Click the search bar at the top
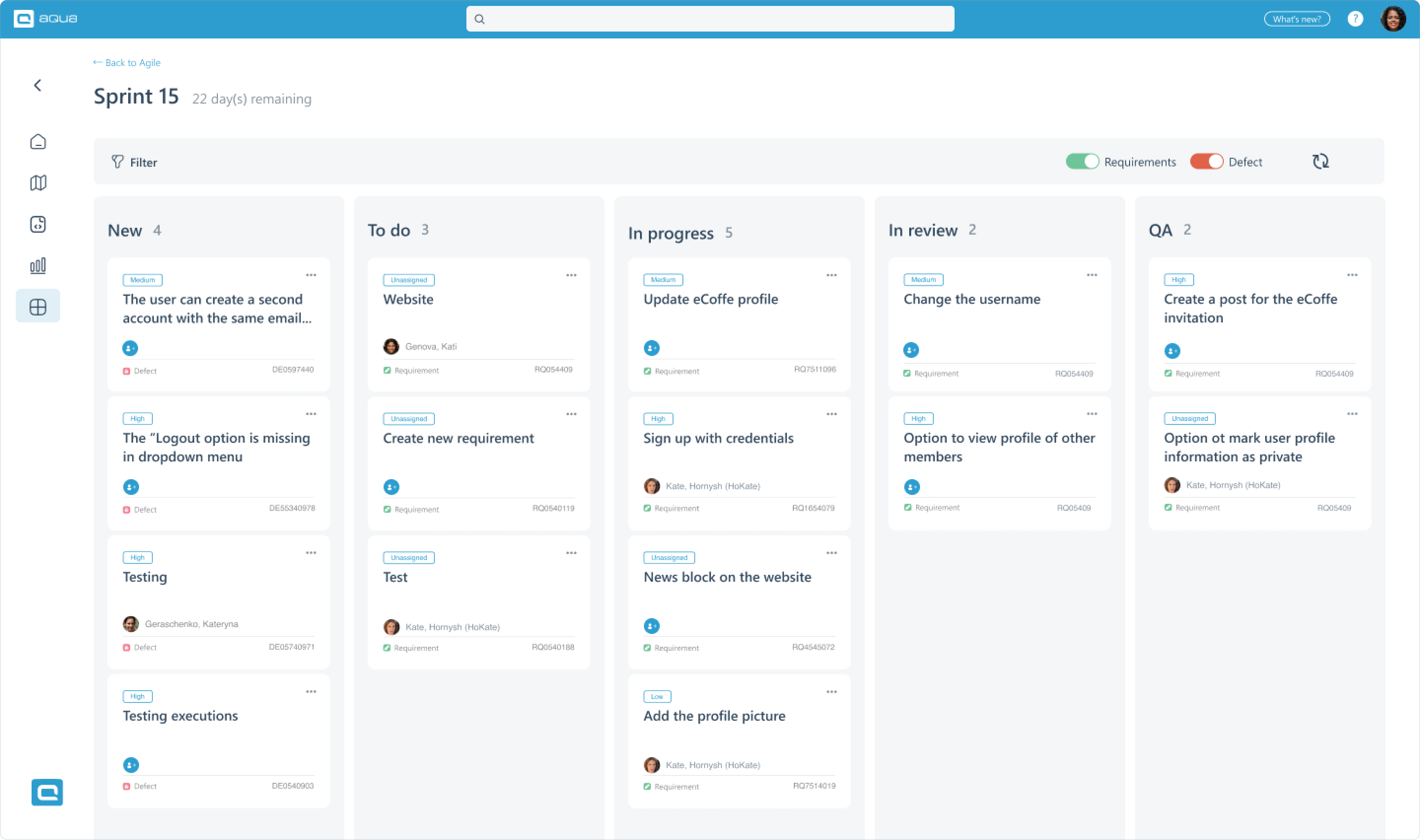The width and height of the screenshot is (1420, 840). [x=710, y=19]
